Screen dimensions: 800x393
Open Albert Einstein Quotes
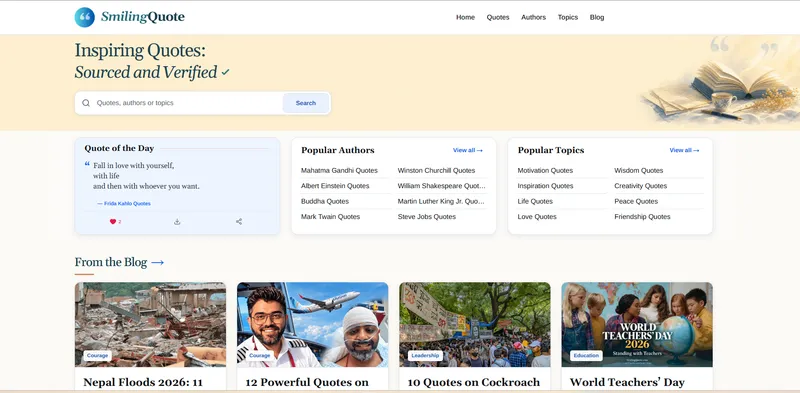click(335, 186)
